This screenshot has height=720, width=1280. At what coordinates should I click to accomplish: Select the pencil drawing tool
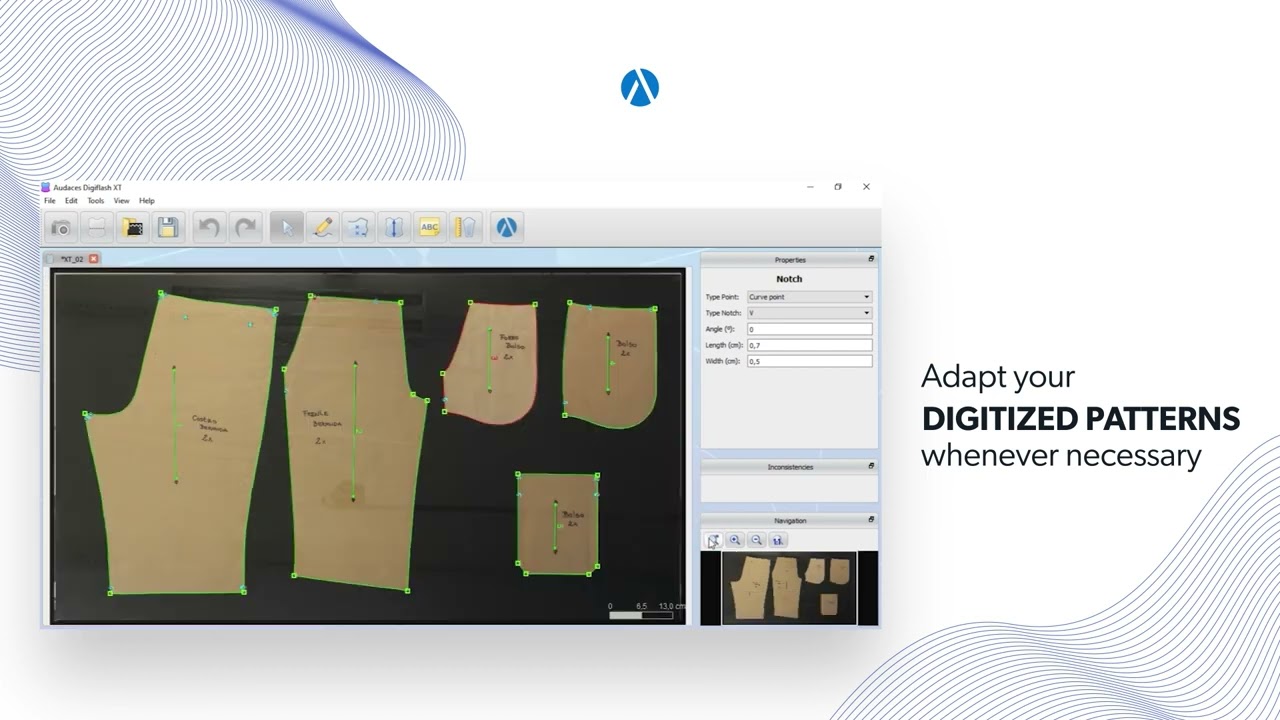click(x=322, y=228)
